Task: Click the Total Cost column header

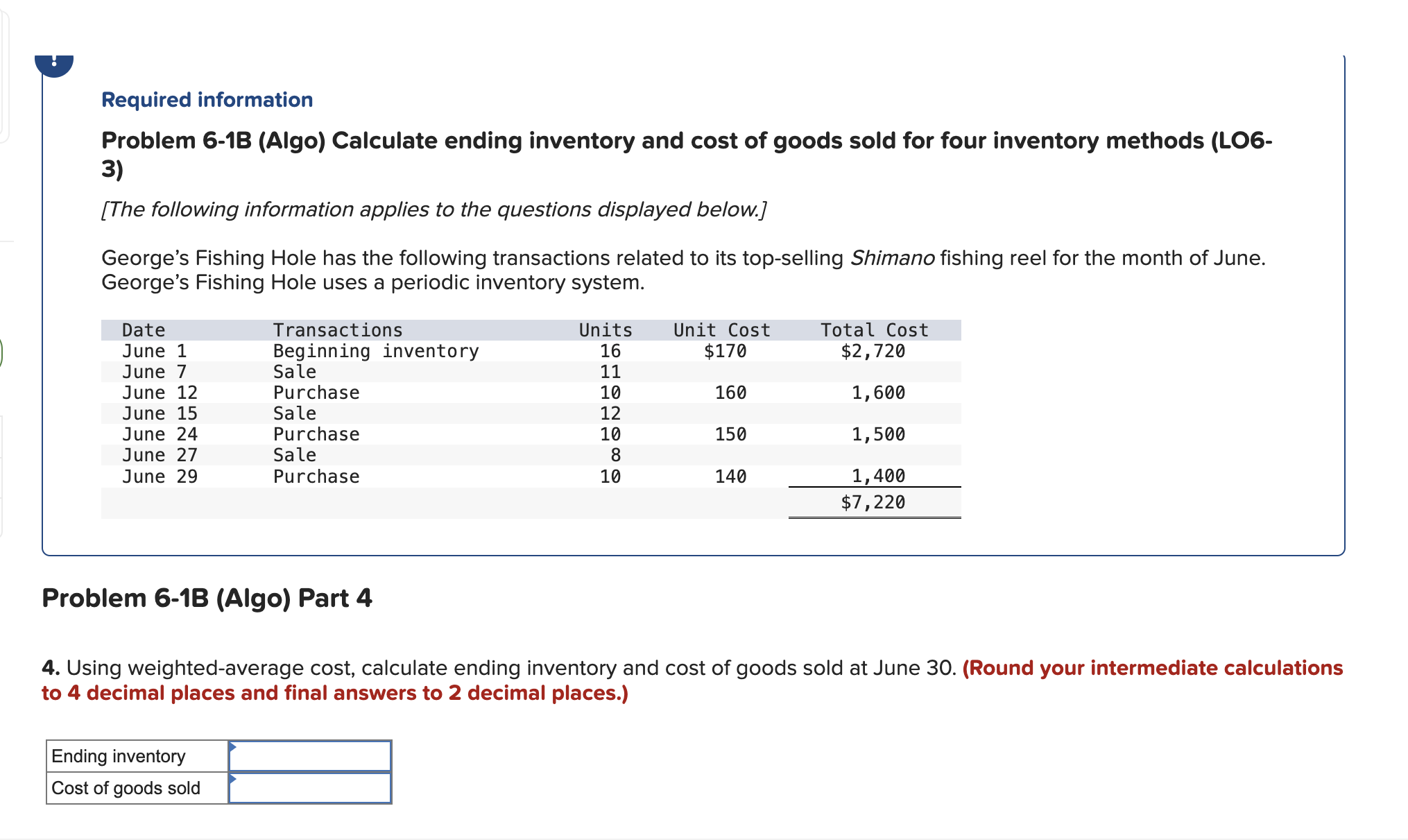Action: [x=875, y=329]
